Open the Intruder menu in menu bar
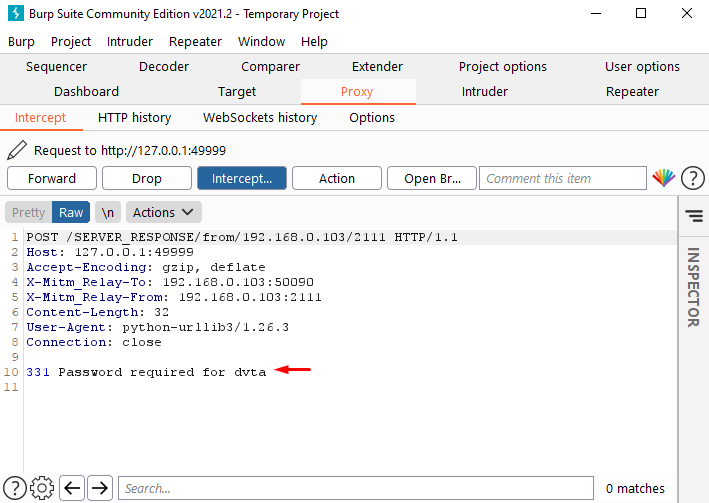Image resolution: width=709 pixels, height=503 pixels. tap(130, 42)
